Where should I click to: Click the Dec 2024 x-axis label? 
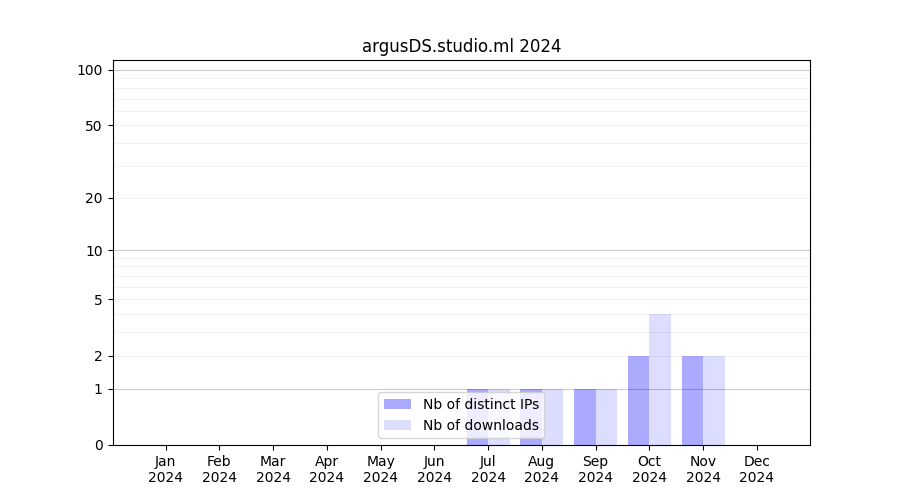[x=757, y=469]
